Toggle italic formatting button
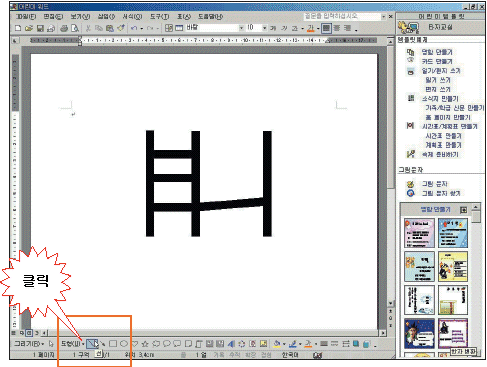This screenshot has width=487, height=367. pyautogui.click(x=284, y=28)
